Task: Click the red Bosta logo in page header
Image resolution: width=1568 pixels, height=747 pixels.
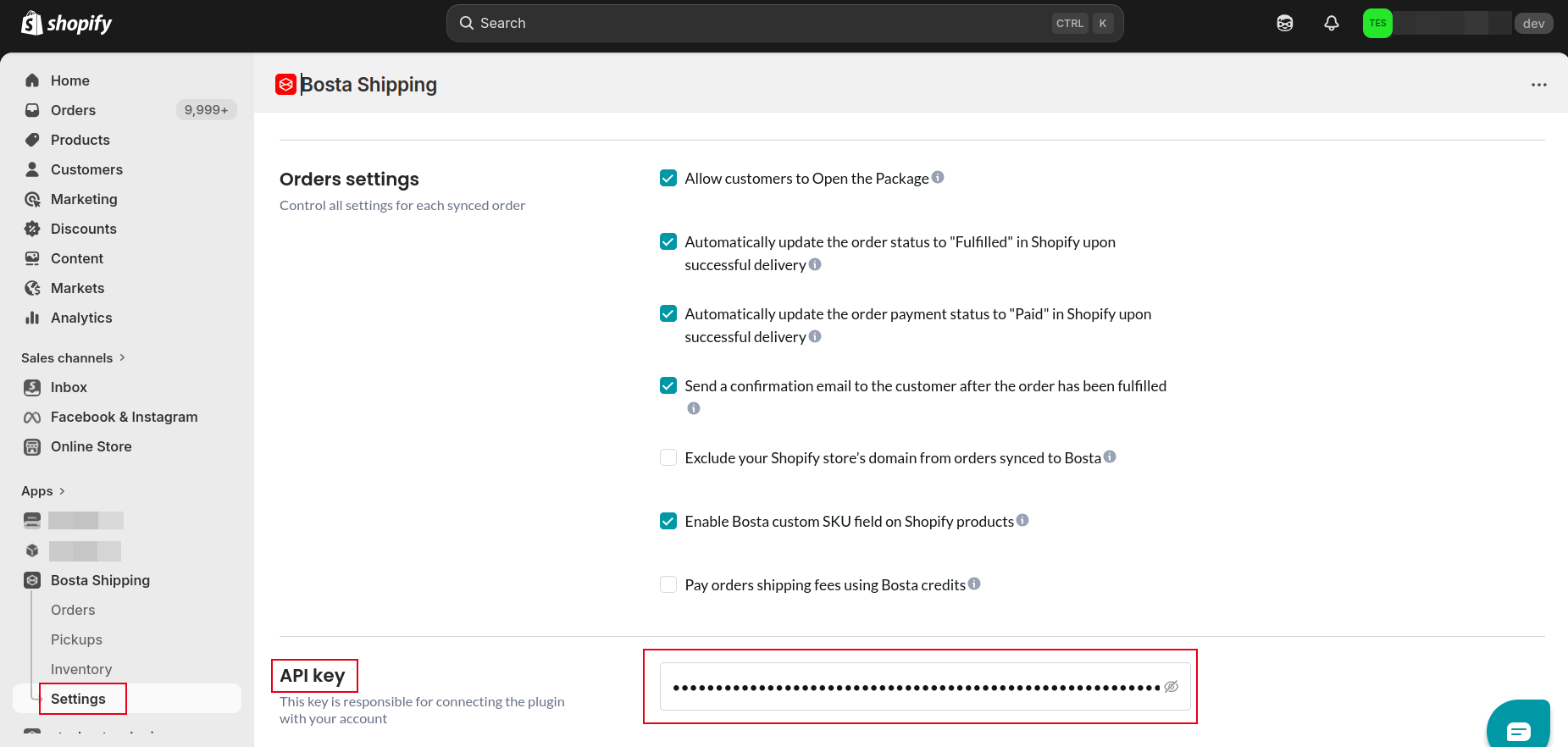Action: [285, 85]
